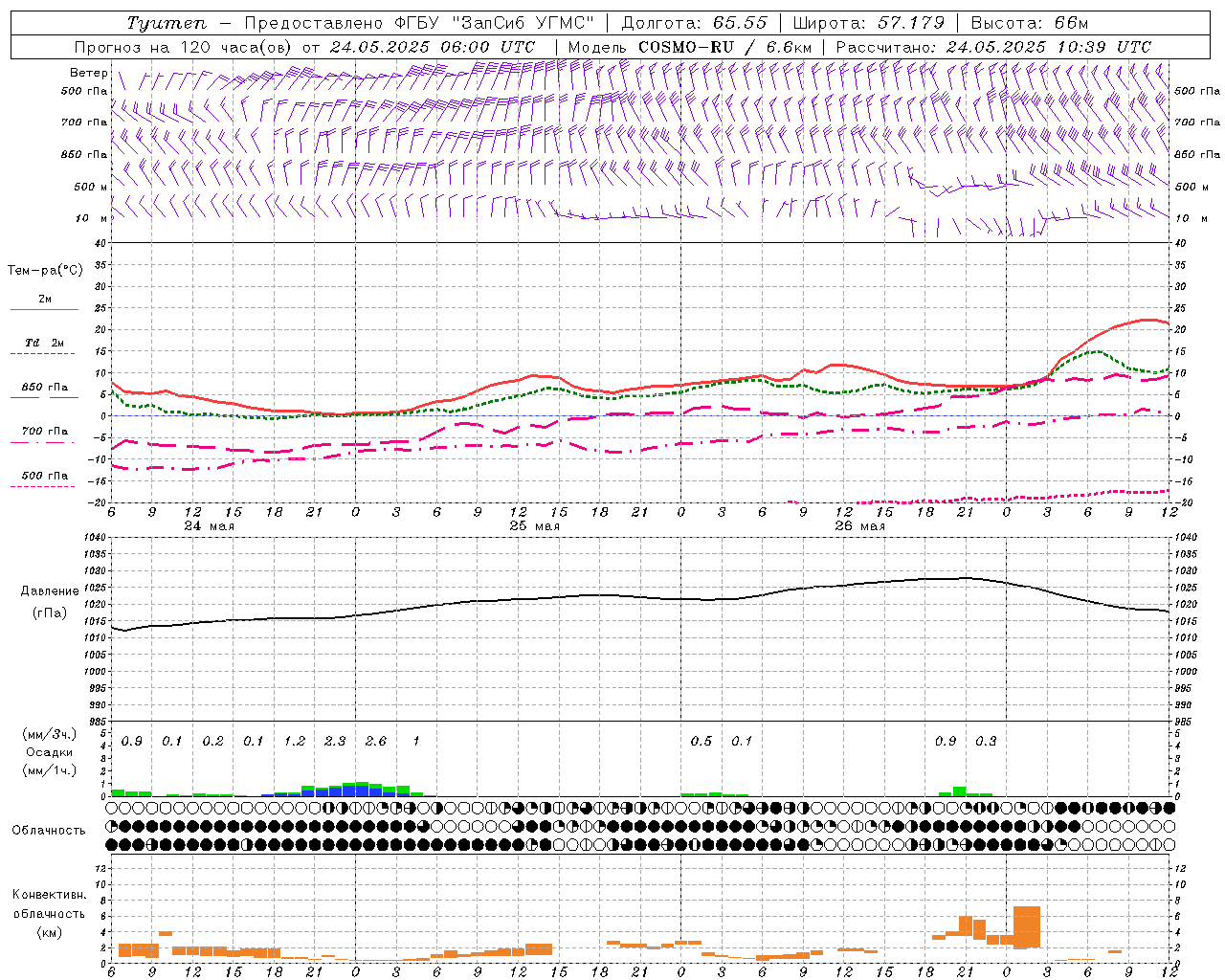The width and height of the screenshot is (1225, 980).
Task: Click the "Облачность" cloudiness label
Action: [49, 831]
